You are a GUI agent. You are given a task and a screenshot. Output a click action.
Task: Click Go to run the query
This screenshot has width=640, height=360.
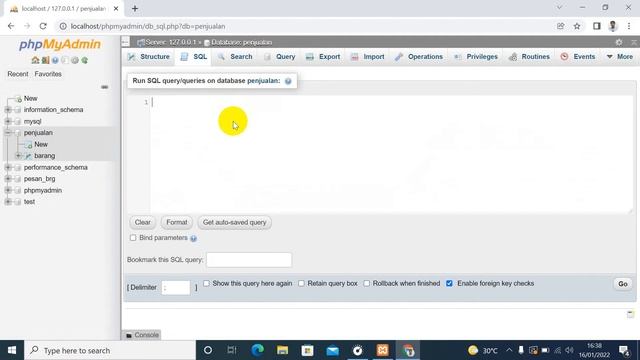623,284
